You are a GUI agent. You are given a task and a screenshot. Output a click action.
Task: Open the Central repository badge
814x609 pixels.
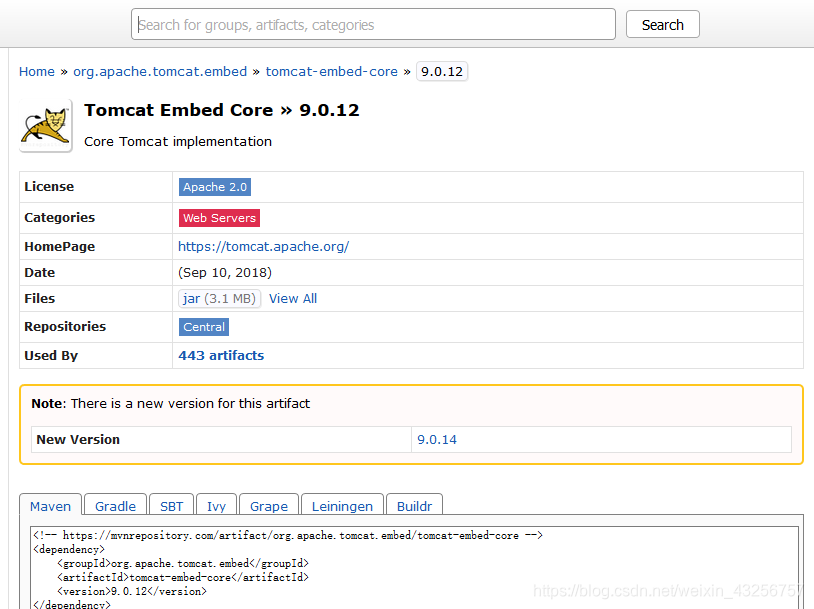[204, 327]
